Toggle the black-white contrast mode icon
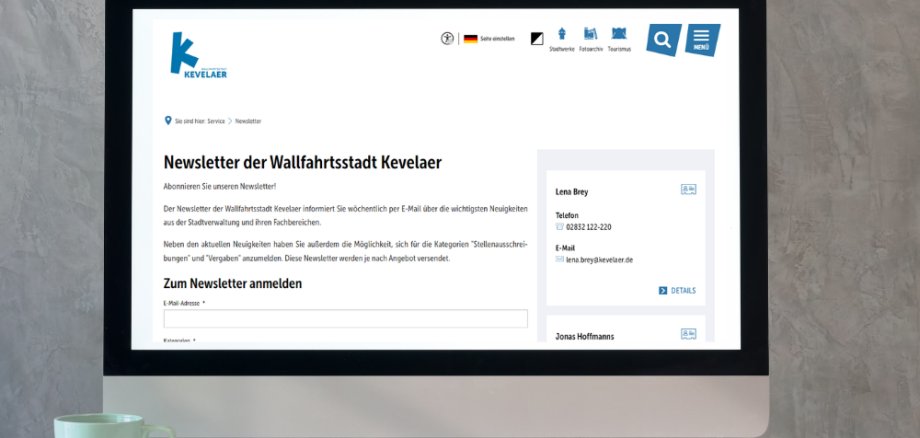Image resolution: width=920 pixels, height=438 pixels. pos(537,39)
